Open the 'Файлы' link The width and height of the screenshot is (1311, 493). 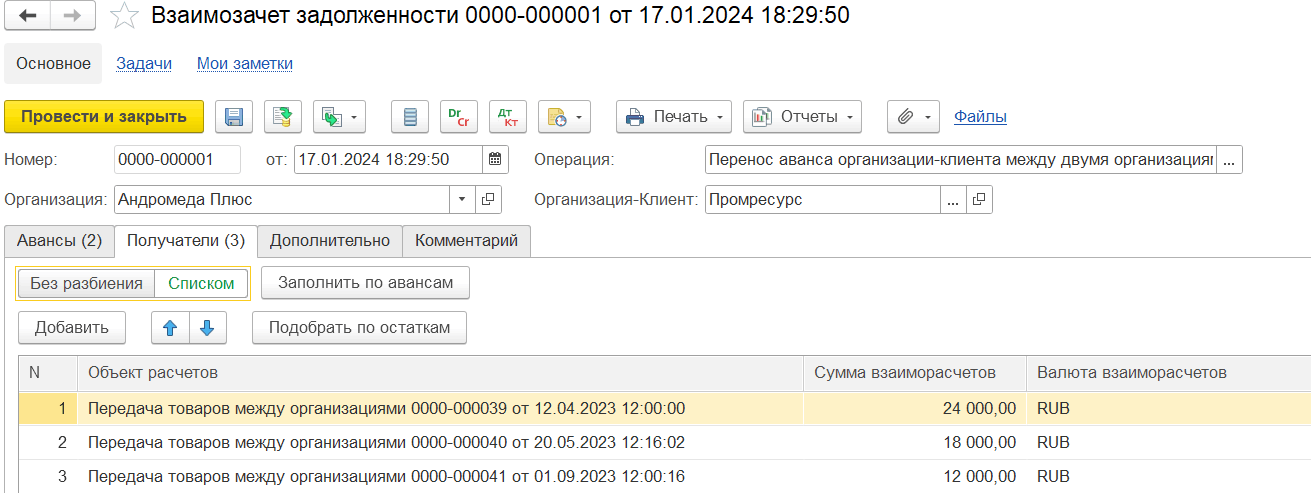(980, 117)
